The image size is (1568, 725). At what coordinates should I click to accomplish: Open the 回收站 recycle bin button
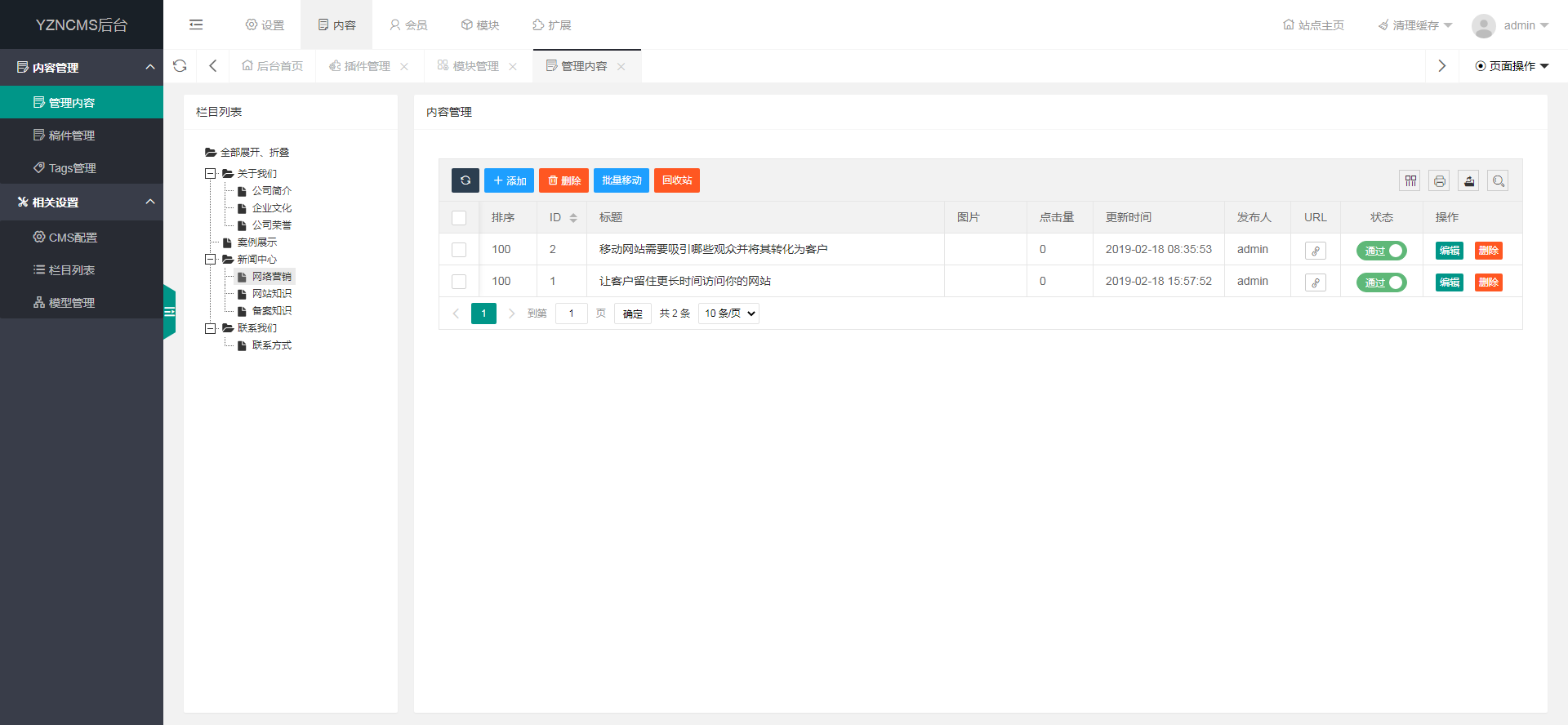tap(676, 180)
